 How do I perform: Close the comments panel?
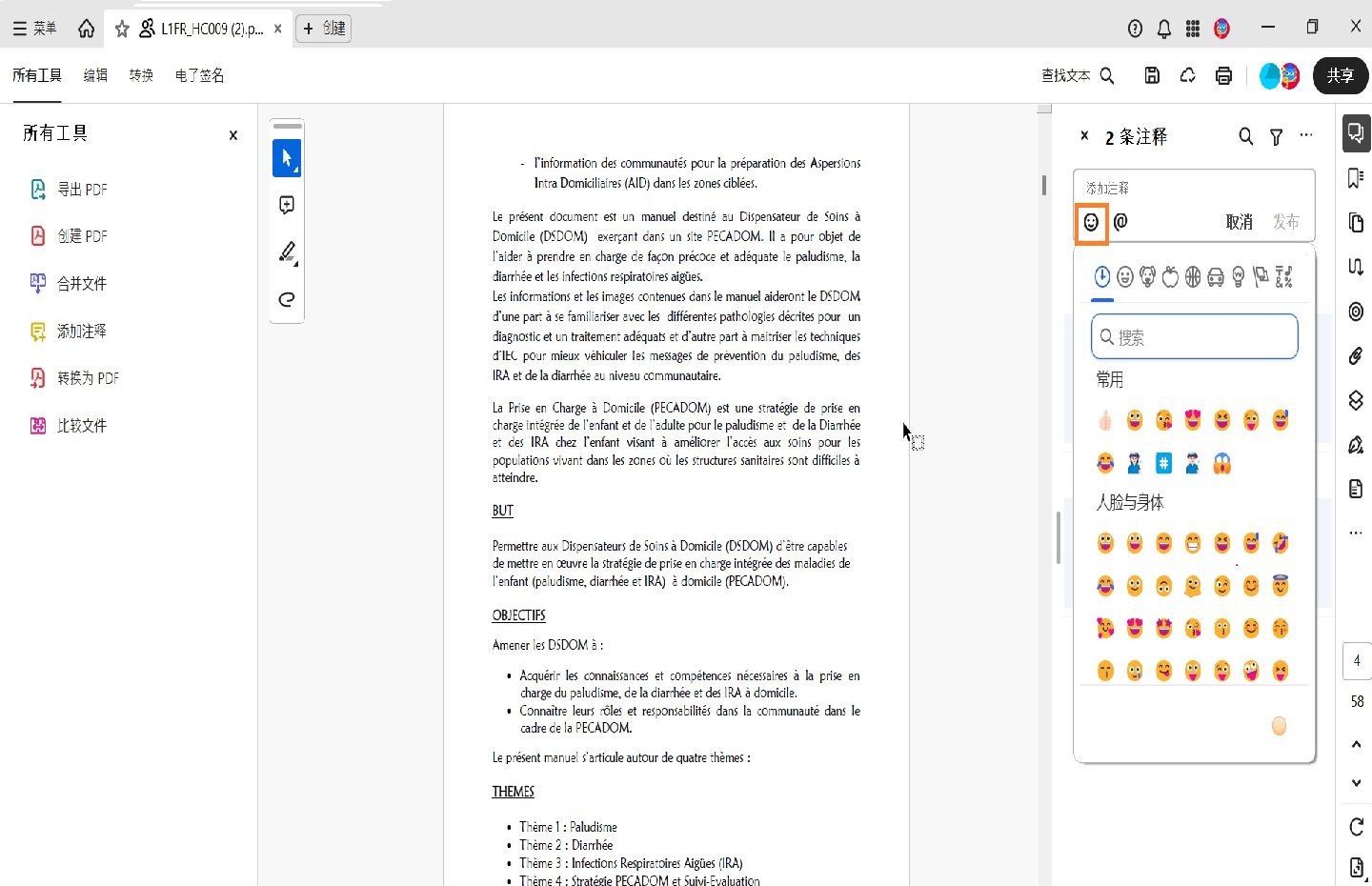click(1084, 136)
